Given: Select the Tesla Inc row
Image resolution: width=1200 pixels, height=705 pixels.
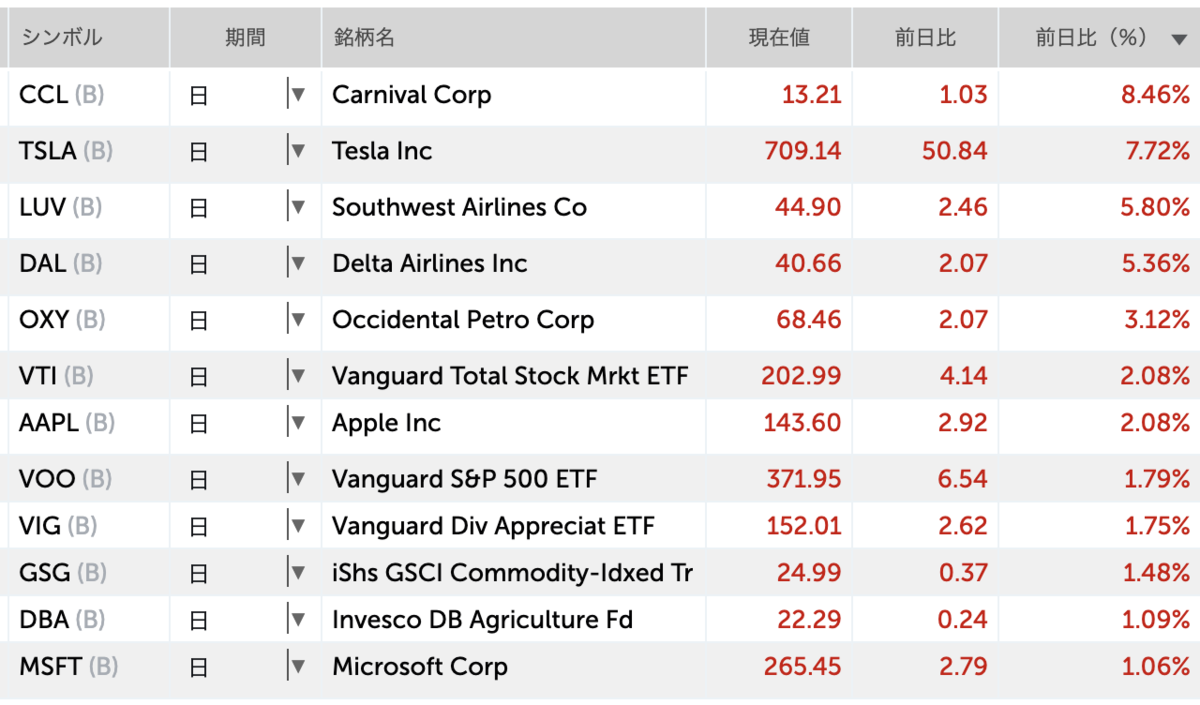Looking at the screenshot, I should (x=600, y=151).
